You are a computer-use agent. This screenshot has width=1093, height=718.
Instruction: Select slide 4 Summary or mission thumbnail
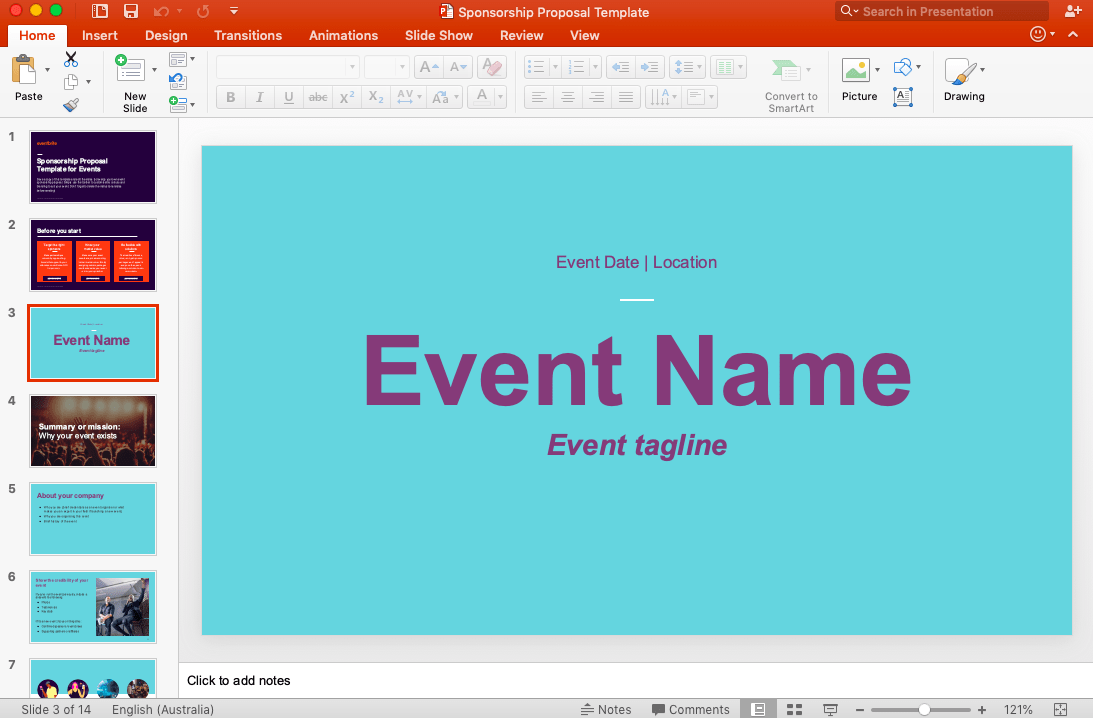click(92, 431)
